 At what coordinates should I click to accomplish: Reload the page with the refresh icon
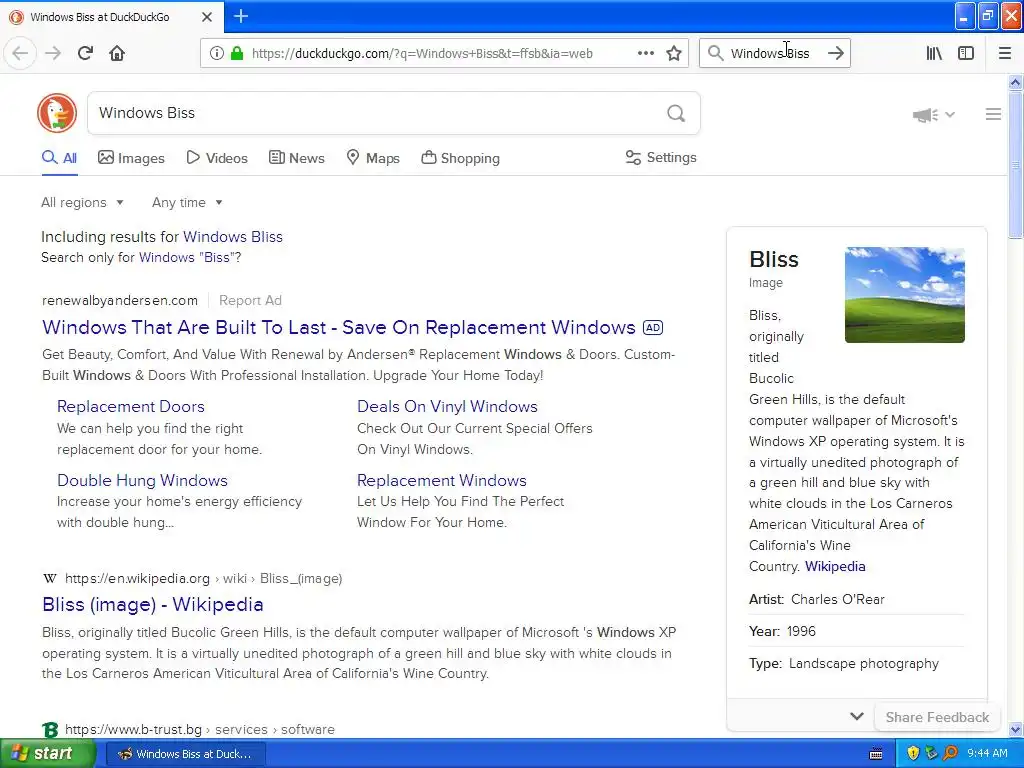85,53
